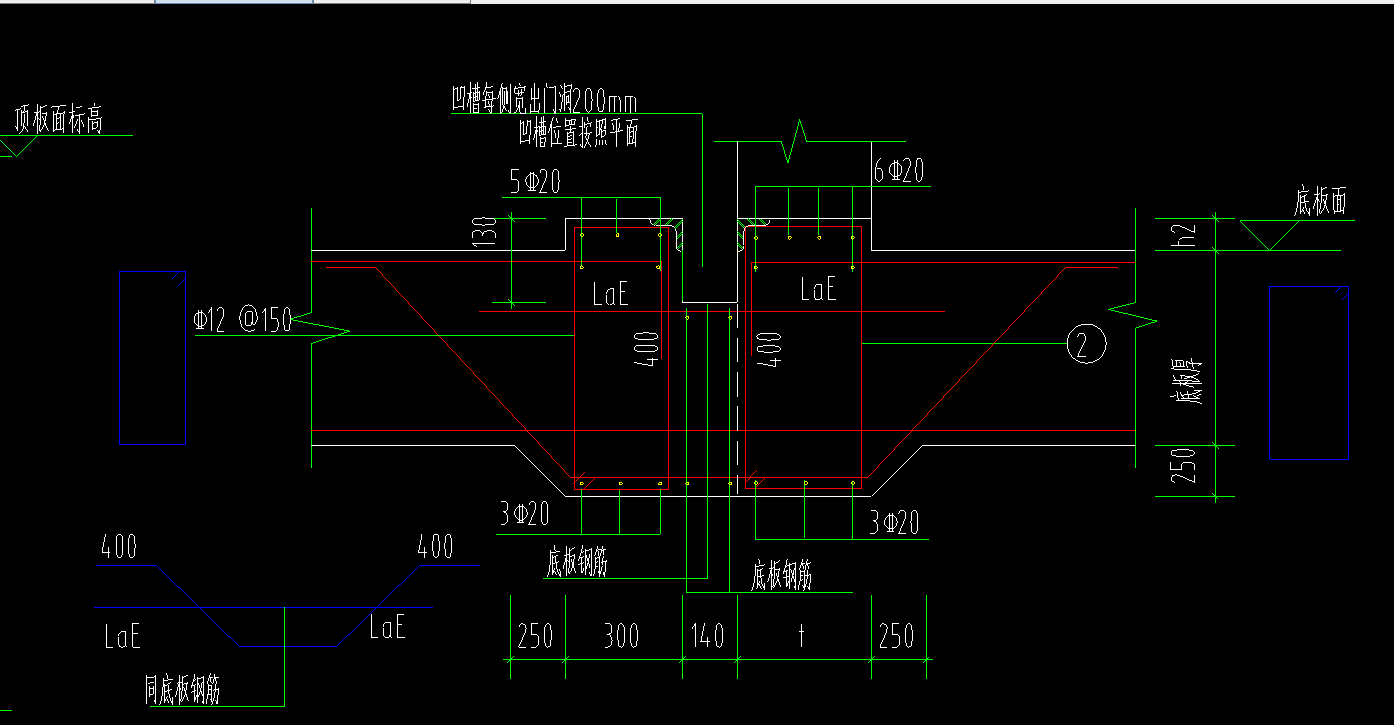
Task: Select the "300" horizontal dimension text
Action: [622, 637]
